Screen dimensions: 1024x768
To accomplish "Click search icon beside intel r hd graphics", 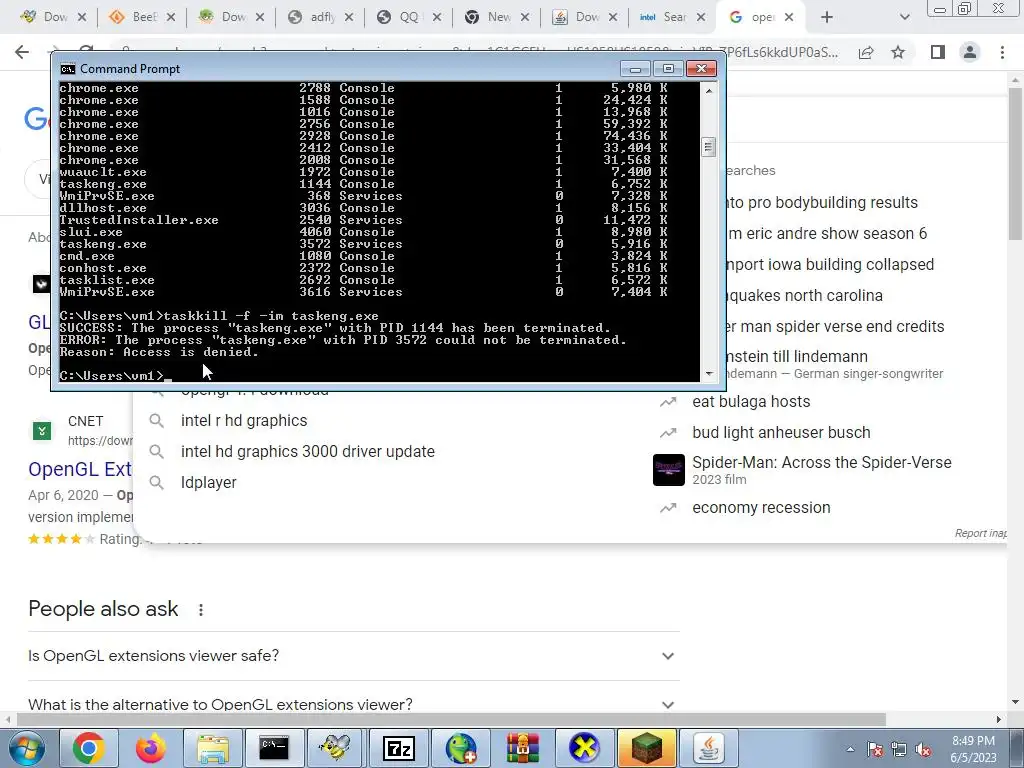I will (x=156, y=421).
